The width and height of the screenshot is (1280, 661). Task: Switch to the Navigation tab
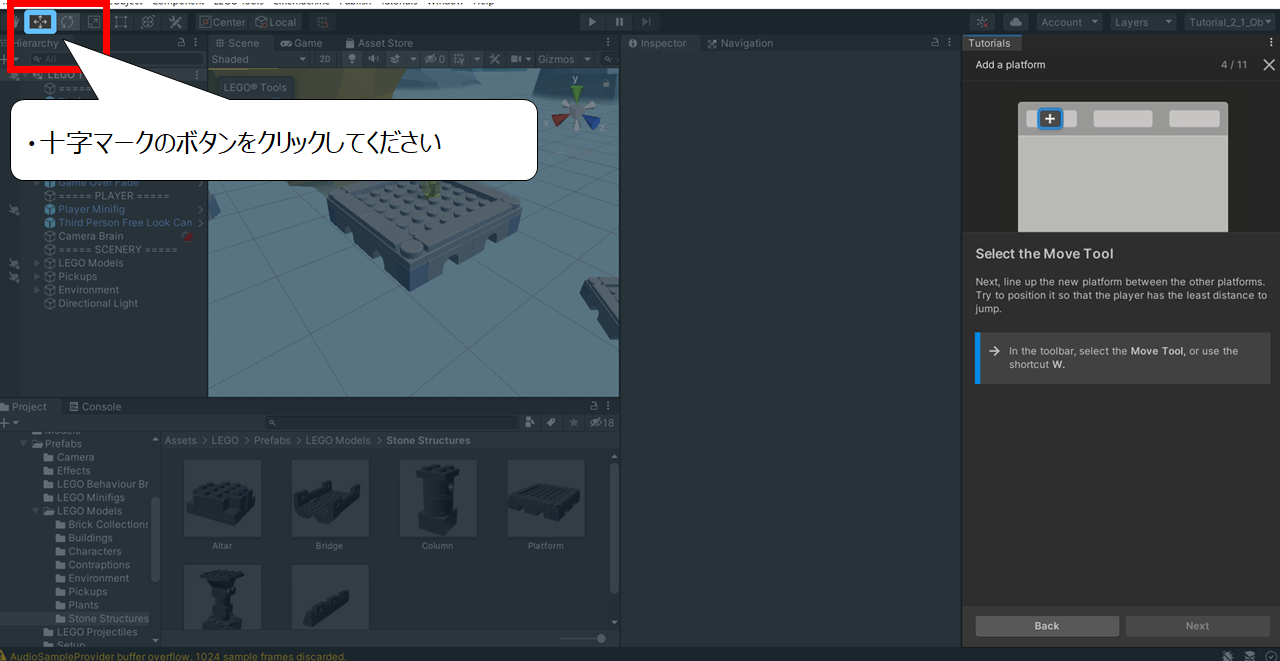(740, 43)
